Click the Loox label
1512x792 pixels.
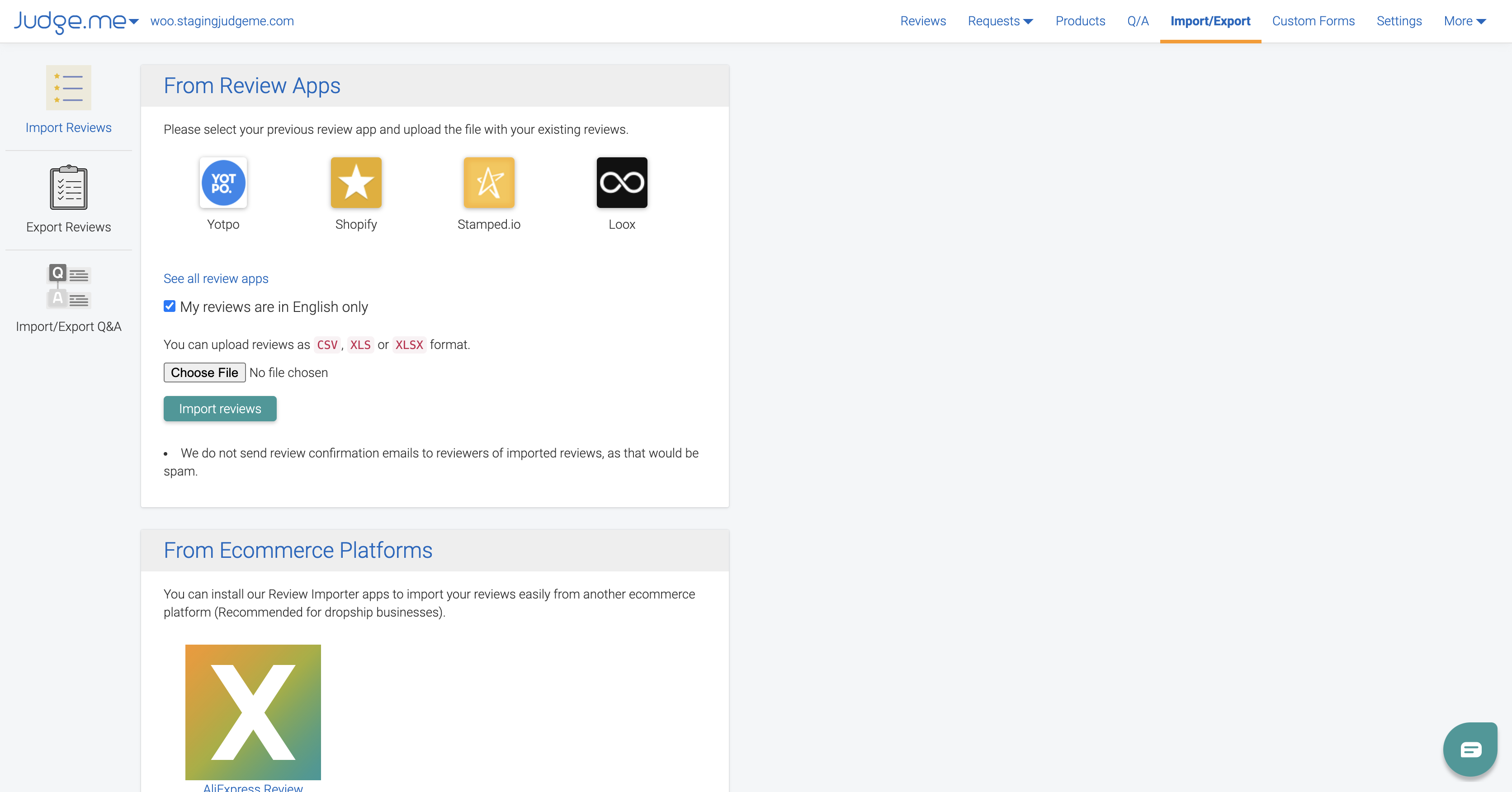pyautogui.click(x=622, y=224)
